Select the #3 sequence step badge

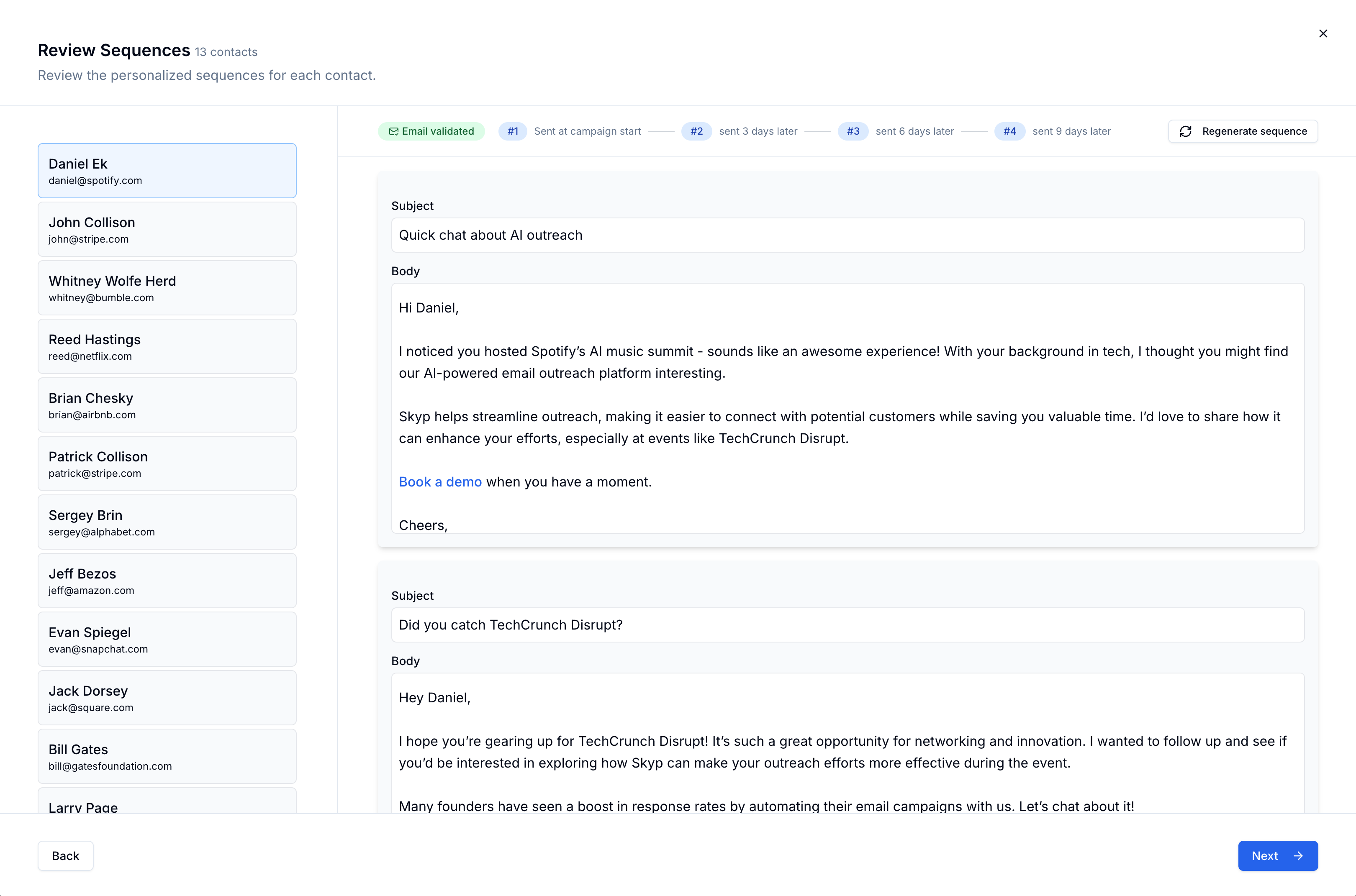pos(853,131)
